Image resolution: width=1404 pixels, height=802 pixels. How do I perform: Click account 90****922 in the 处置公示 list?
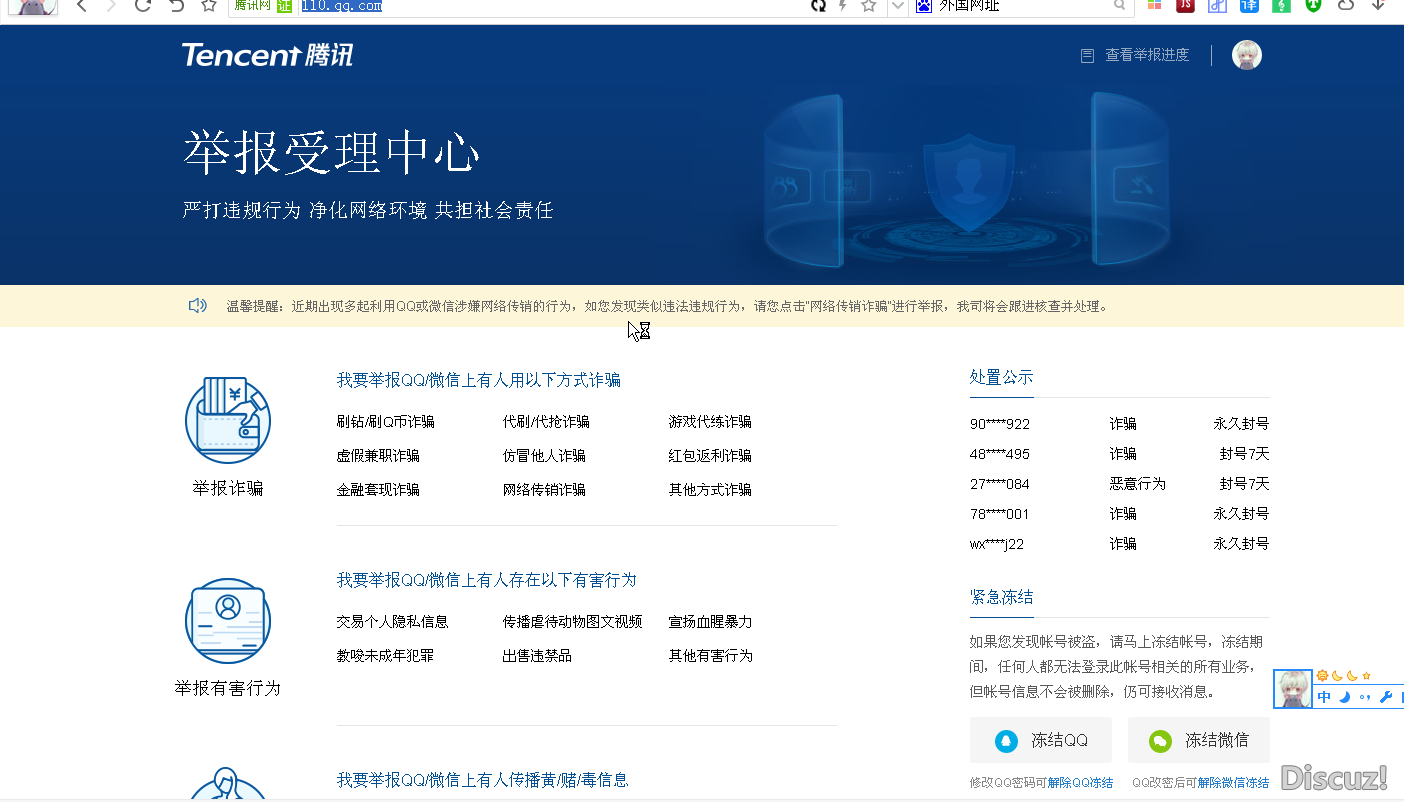(1000, 424)
